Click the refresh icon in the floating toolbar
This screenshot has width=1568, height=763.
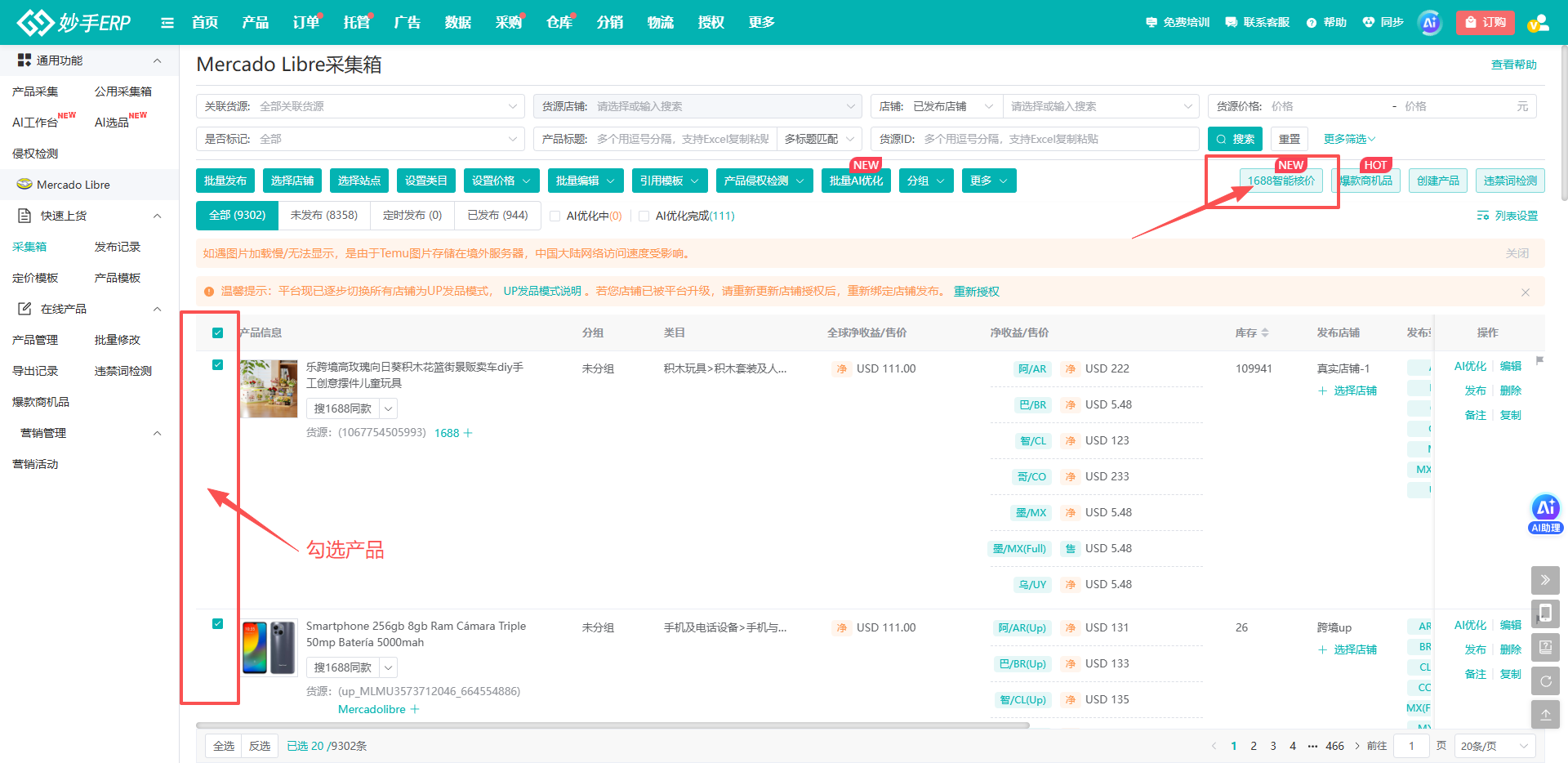1545,680
